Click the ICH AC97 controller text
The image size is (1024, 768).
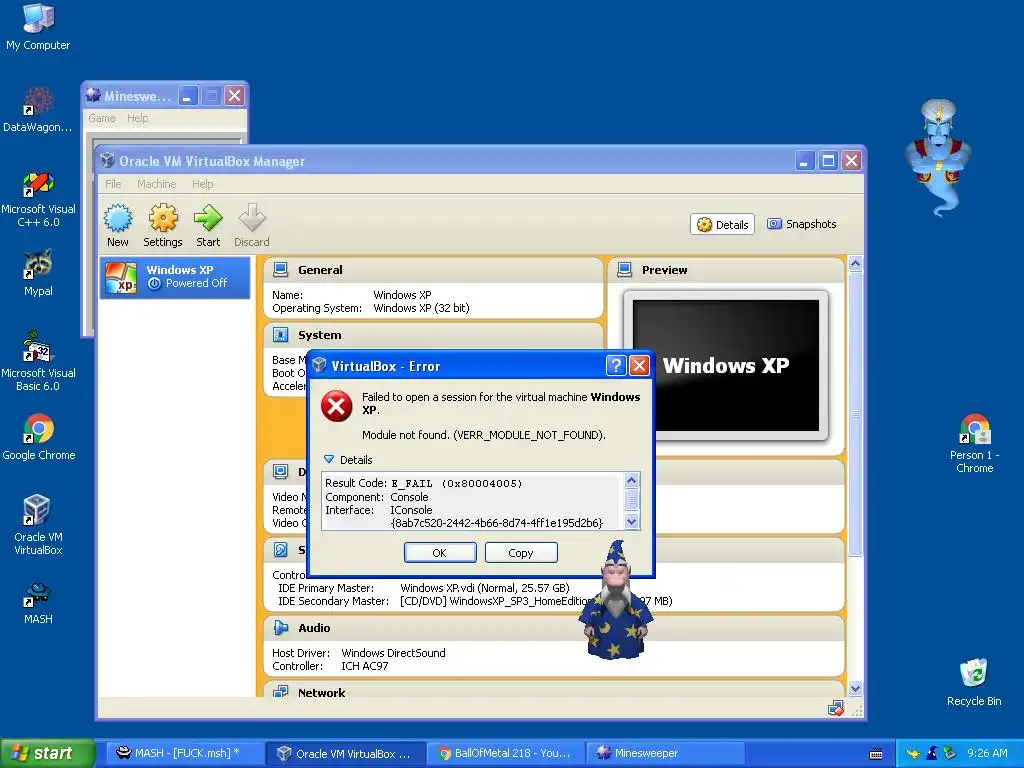pyautogui.click(x=364, y=666)
